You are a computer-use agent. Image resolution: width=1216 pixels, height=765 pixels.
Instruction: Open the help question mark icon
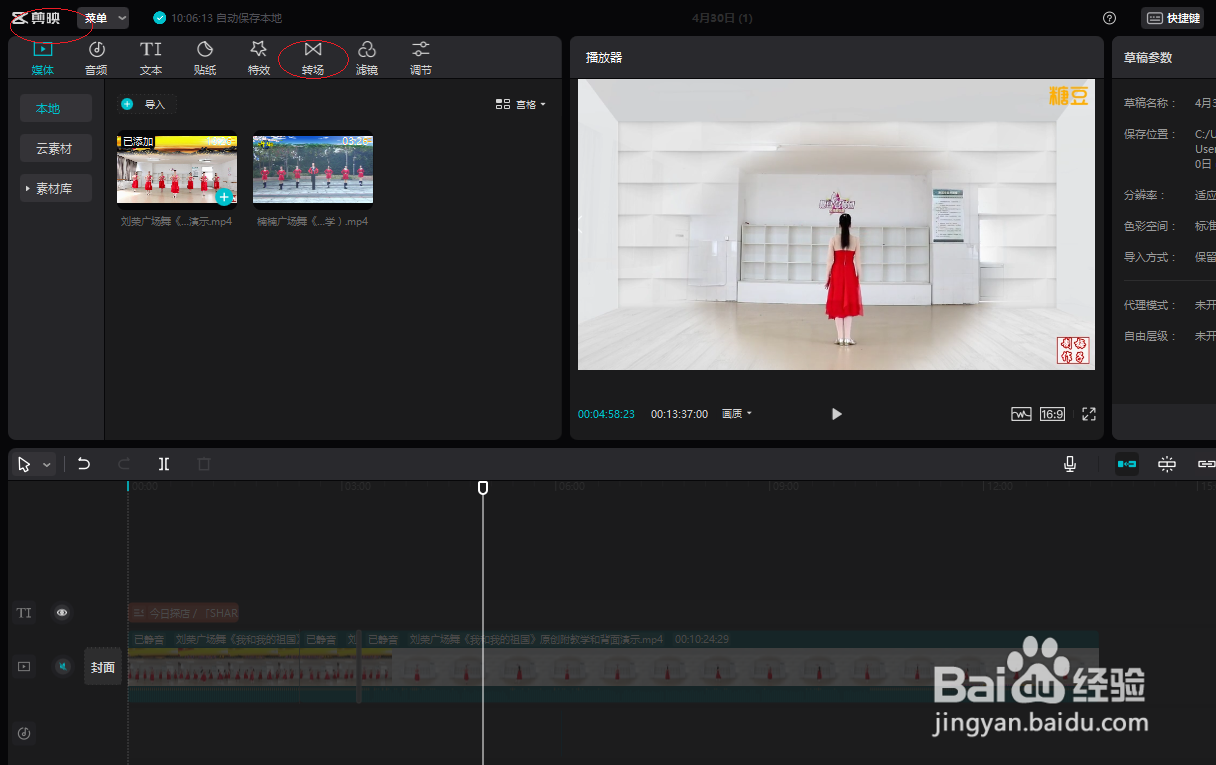[x=1109, y=18]
